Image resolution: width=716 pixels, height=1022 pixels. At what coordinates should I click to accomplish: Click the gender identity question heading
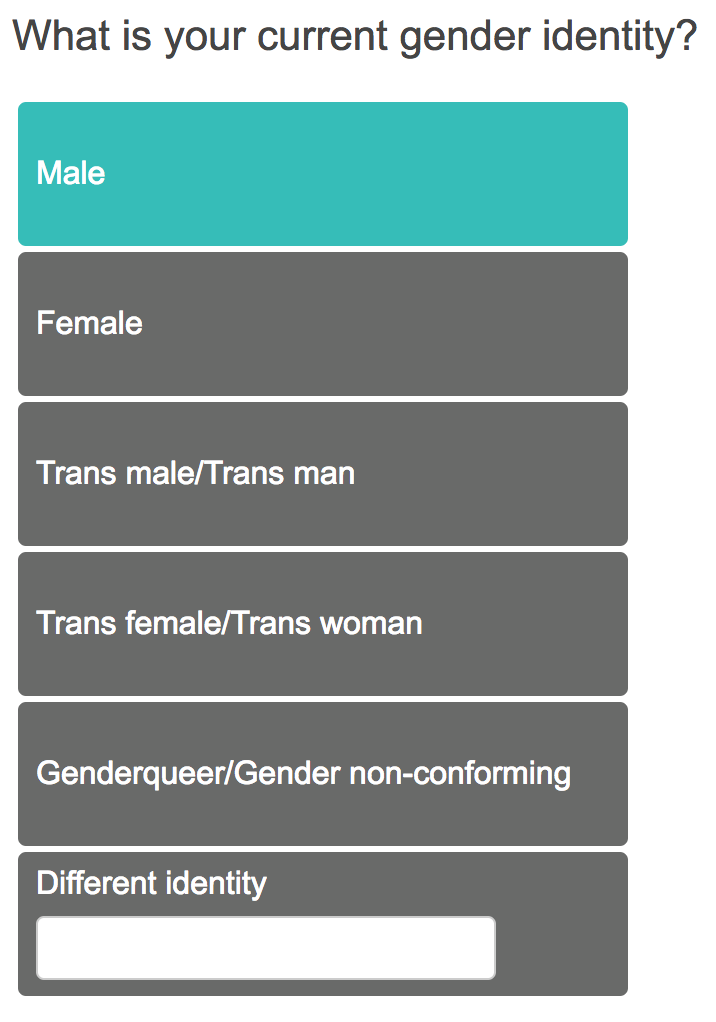point(355,38)
